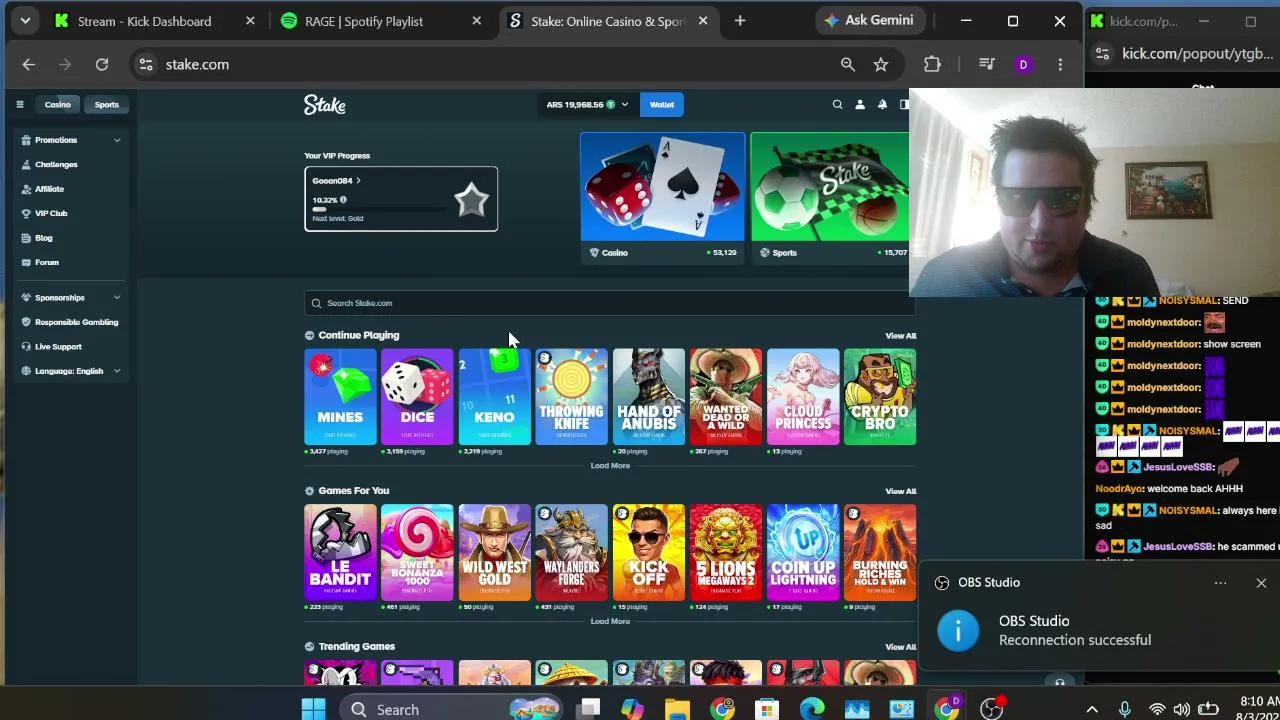Screen dimensions: 1280x720
Task: Launch Sweet Bonanza 1000
Action: 417,552
